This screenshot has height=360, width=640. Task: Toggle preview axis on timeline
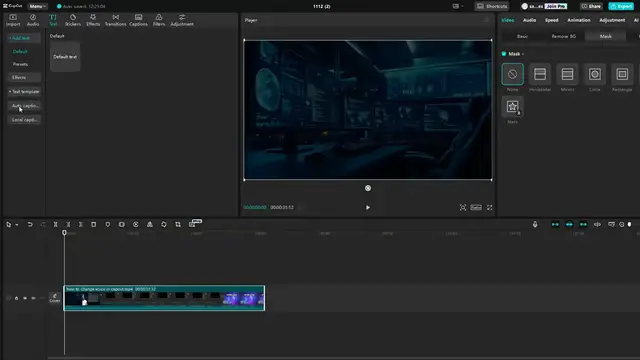point(597,224)
